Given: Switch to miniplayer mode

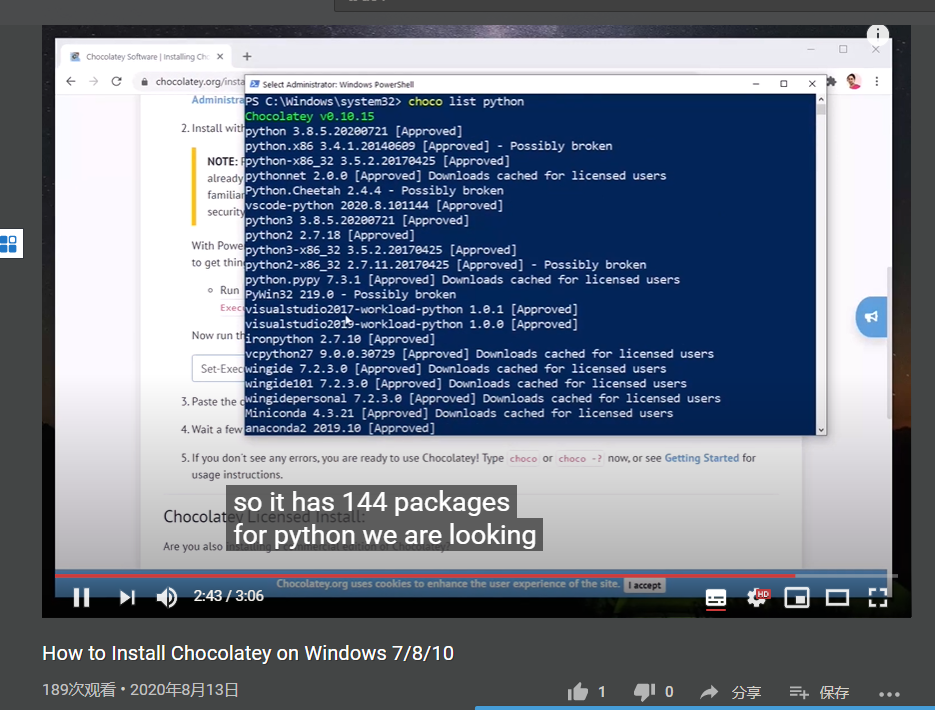Looking at the screenshot, I should tap(797, 597).
